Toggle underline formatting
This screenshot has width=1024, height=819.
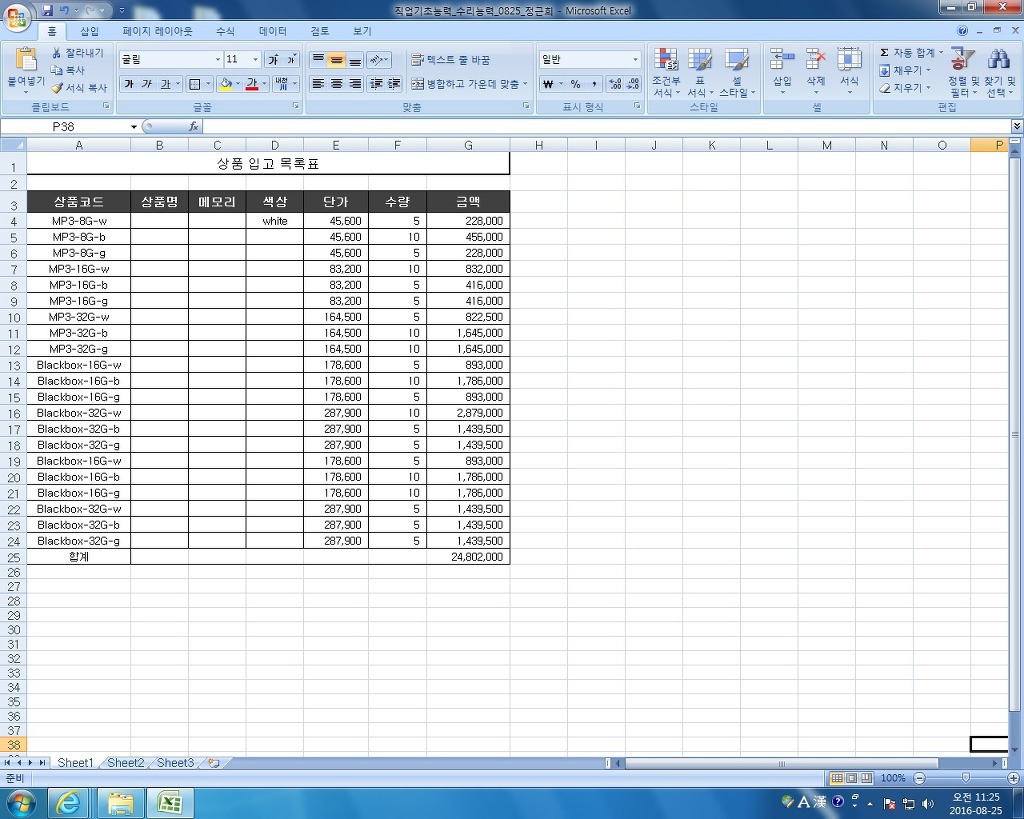165,84
